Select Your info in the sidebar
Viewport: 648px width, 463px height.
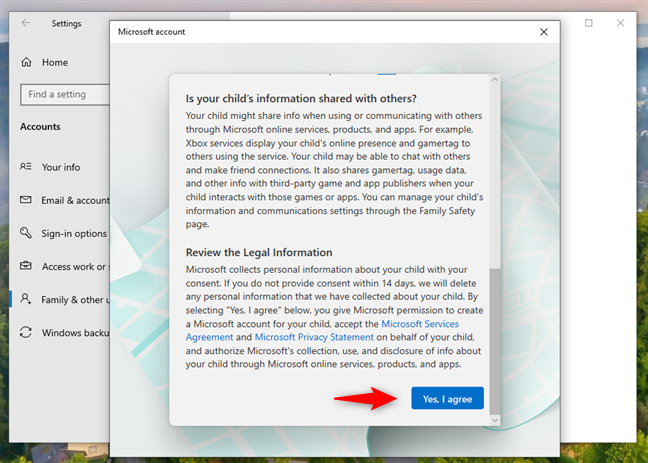[x=61, y=167]
